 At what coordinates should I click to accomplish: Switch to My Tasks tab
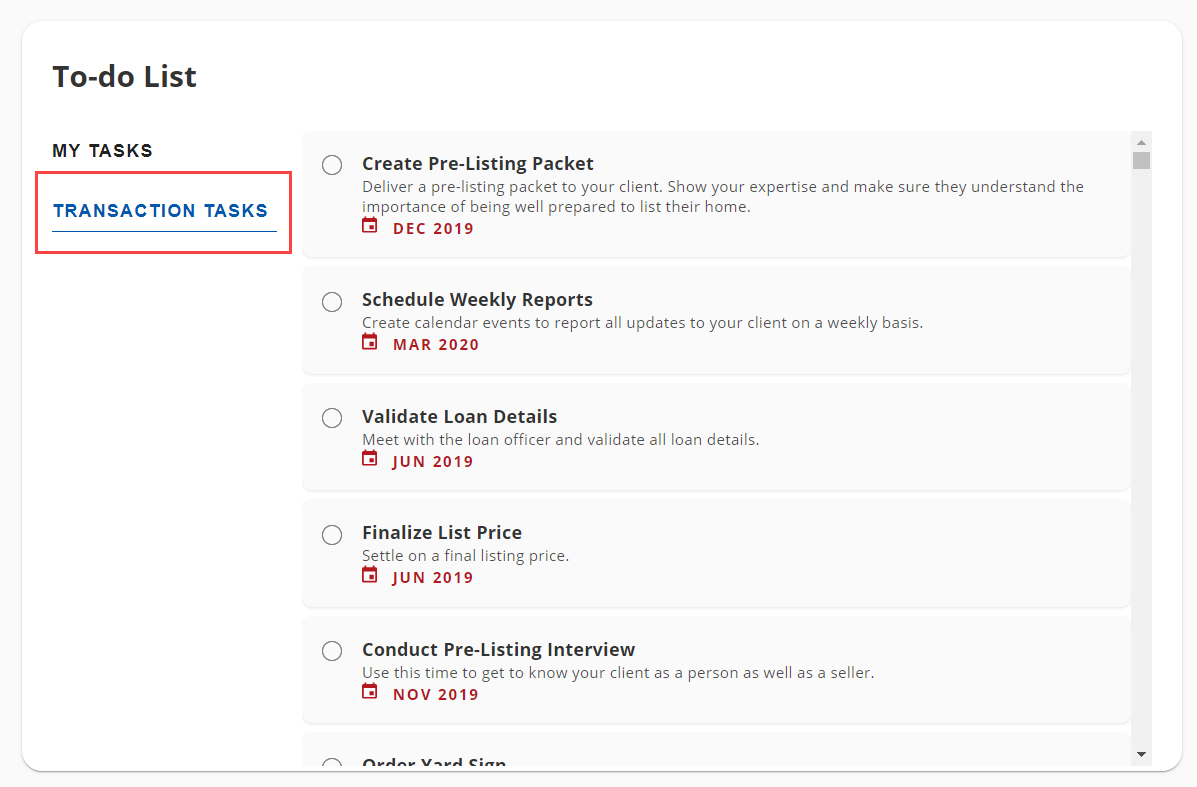point(102,151)
